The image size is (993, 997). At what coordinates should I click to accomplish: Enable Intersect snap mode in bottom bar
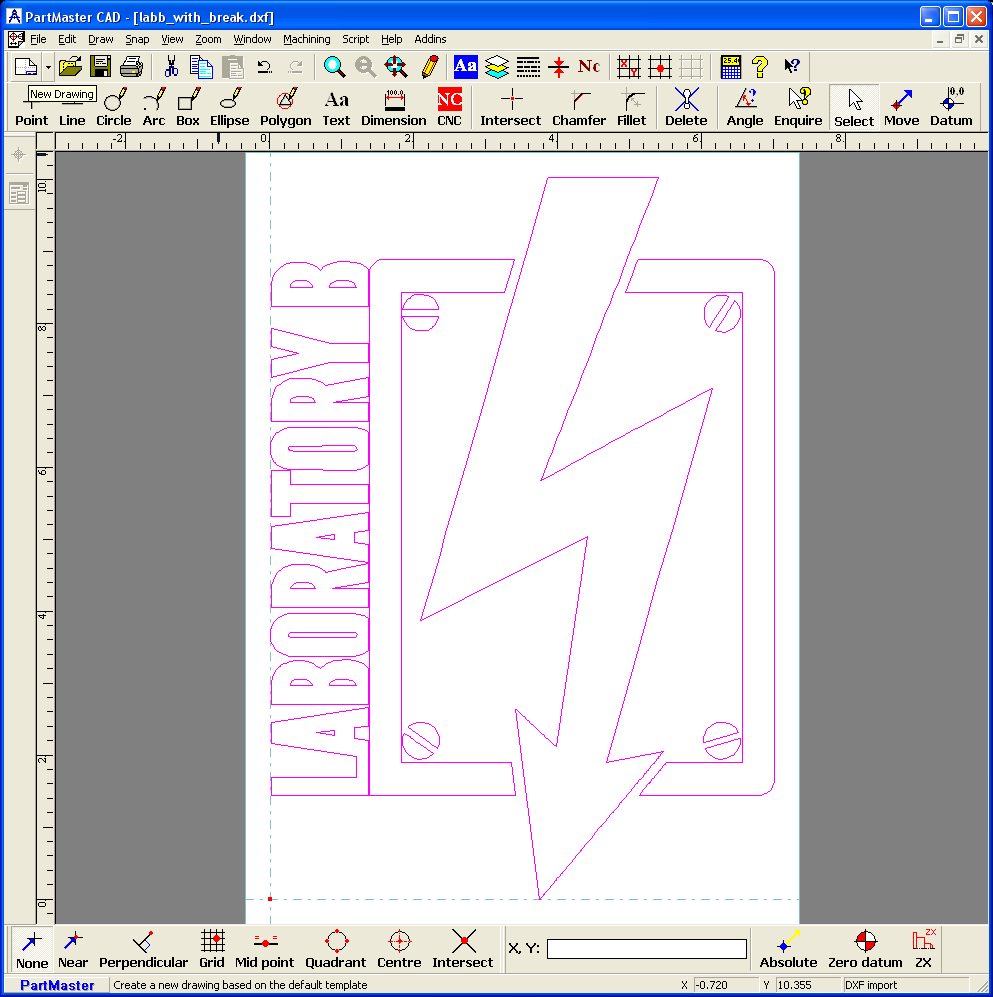tap(463, 949)
